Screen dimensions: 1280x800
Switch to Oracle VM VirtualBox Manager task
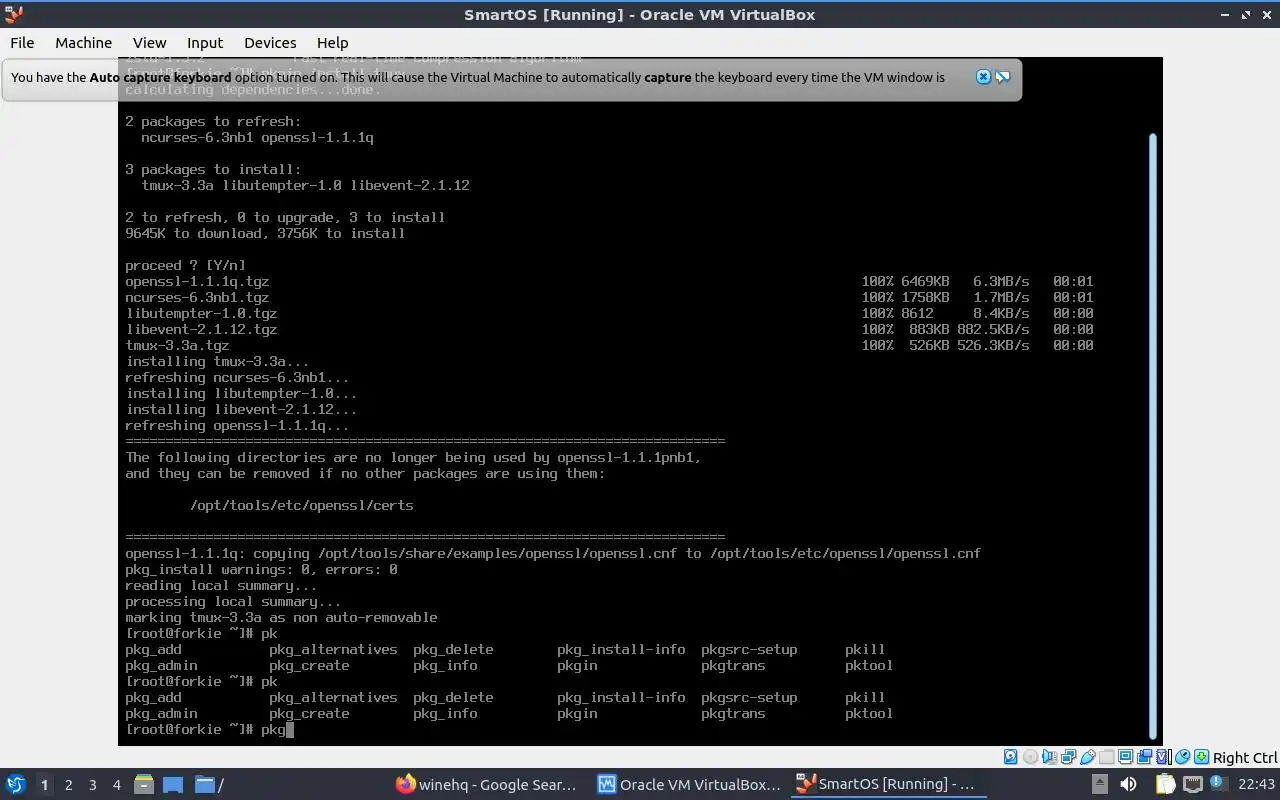click(688, 784)
